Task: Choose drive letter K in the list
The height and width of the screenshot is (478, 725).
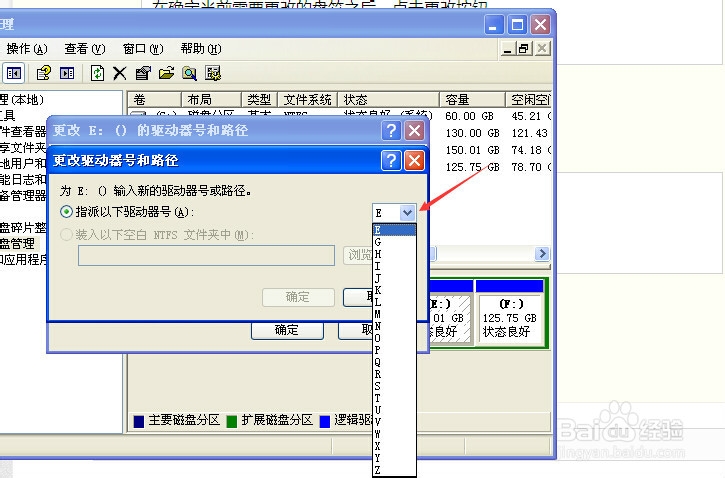Action: click(394, 290)
